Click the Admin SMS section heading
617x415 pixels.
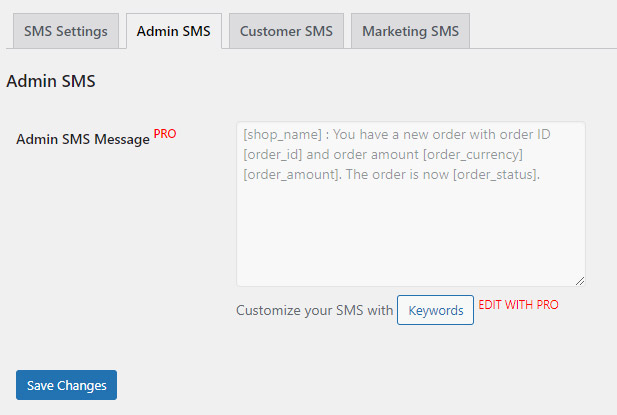51,81
